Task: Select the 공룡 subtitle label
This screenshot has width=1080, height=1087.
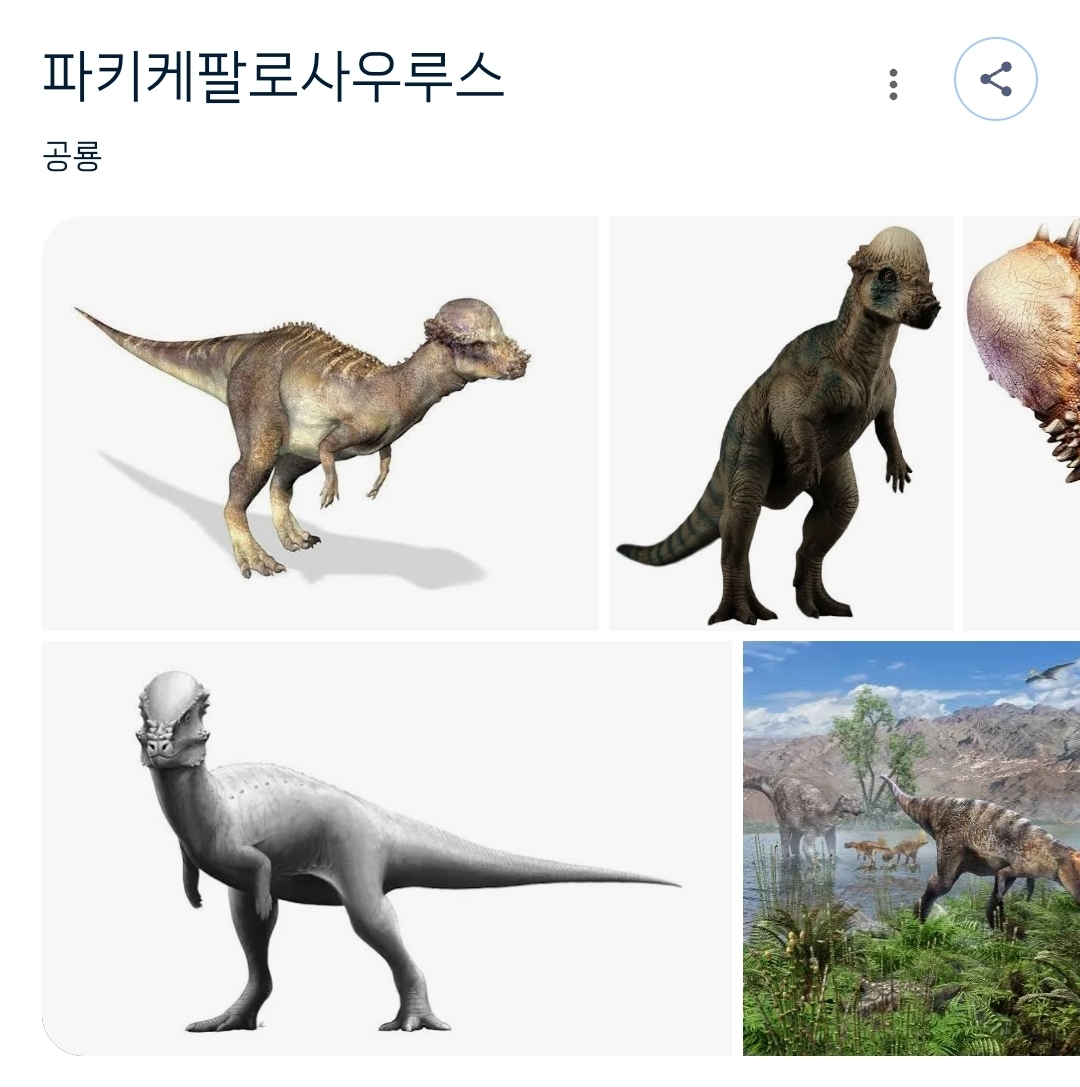Action: tap(72, 156)
